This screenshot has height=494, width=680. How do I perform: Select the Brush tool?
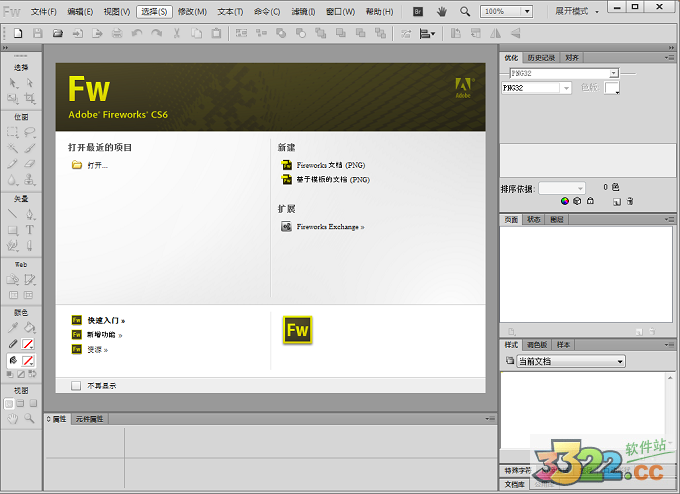pos(29,148)
